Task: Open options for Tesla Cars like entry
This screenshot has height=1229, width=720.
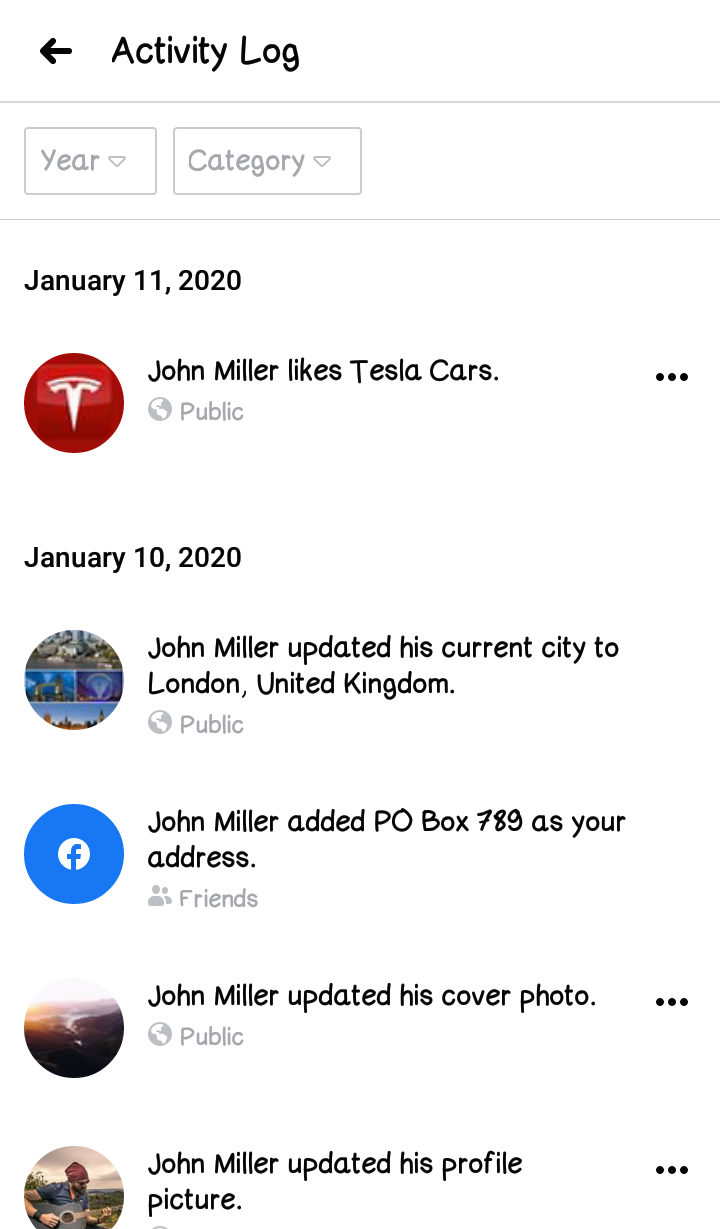Action: tap(671, 377)
